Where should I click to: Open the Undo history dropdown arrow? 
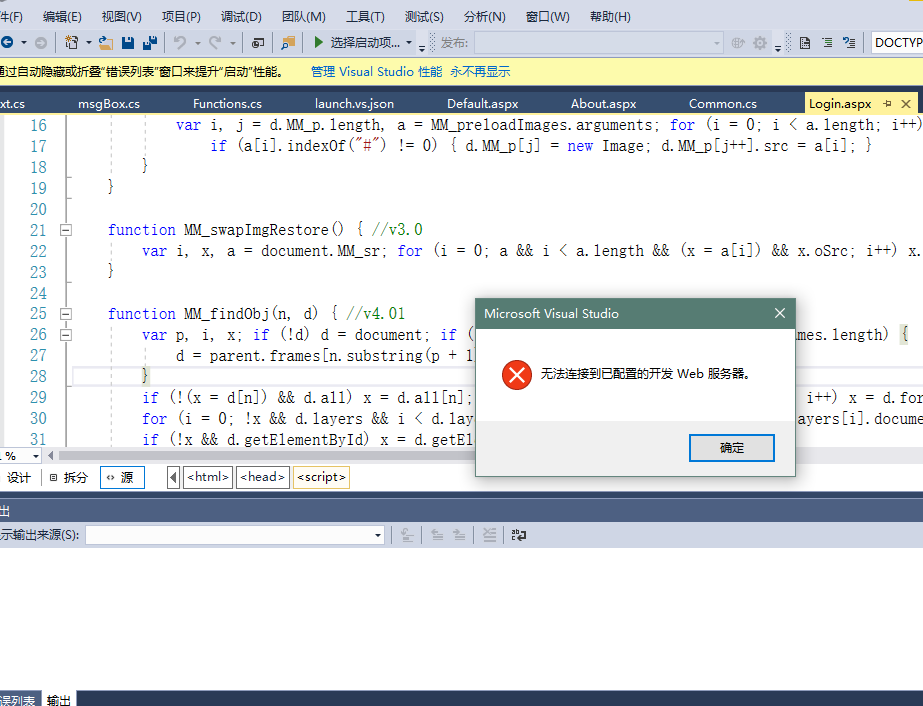point(197,42)
